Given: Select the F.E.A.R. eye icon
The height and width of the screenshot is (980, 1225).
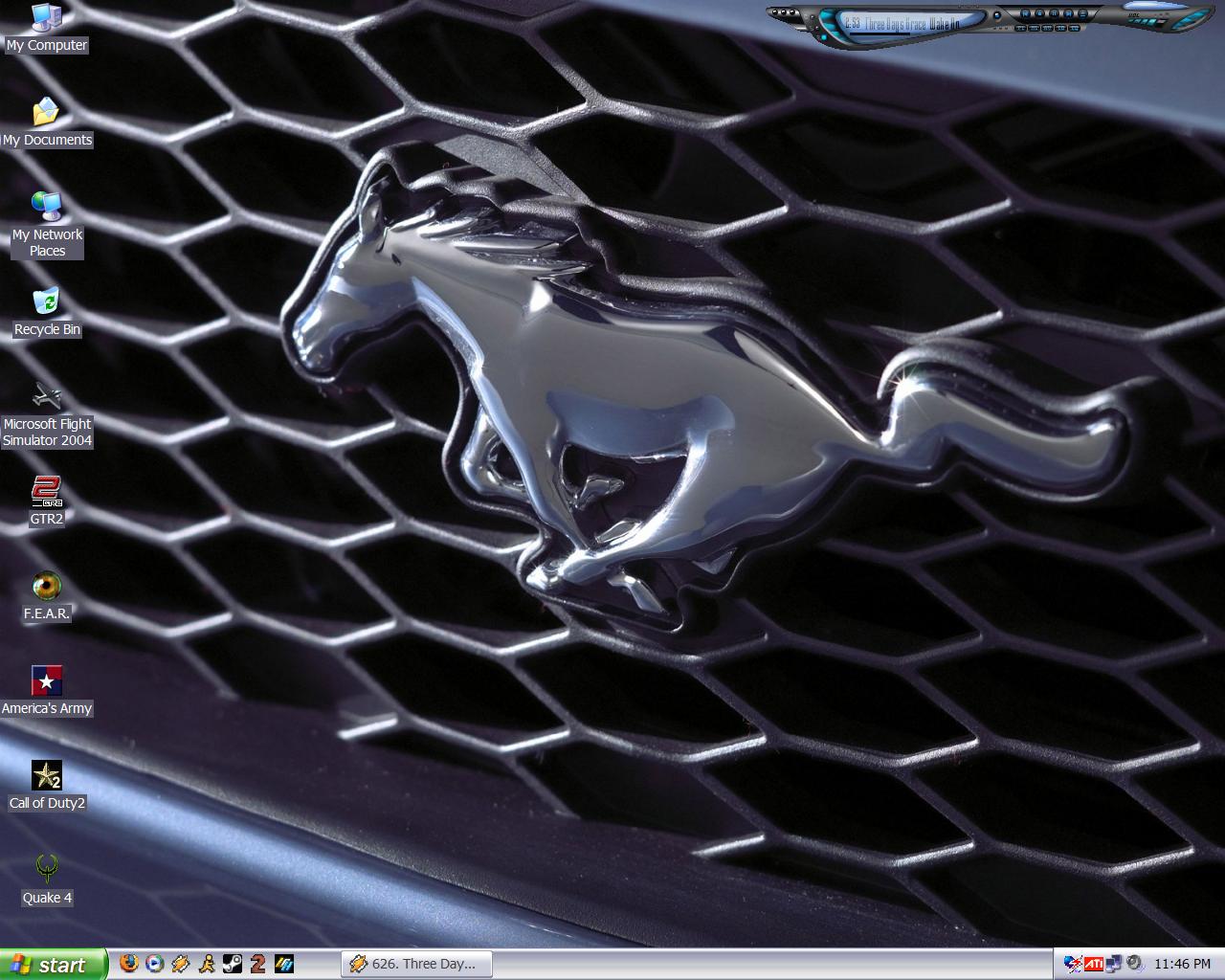Looking at the screenshot, I should pos(46,595).
